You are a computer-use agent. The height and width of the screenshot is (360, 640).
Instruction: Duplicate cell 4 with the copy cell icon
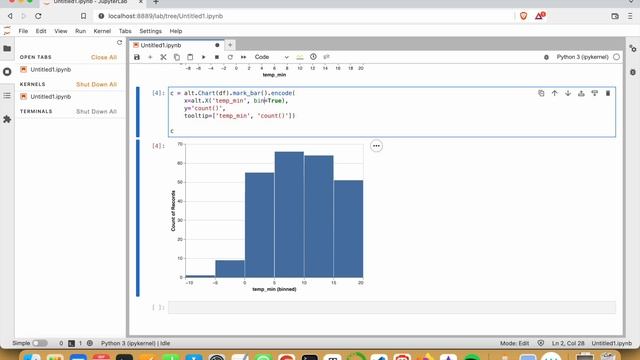(x=541, y=93)
